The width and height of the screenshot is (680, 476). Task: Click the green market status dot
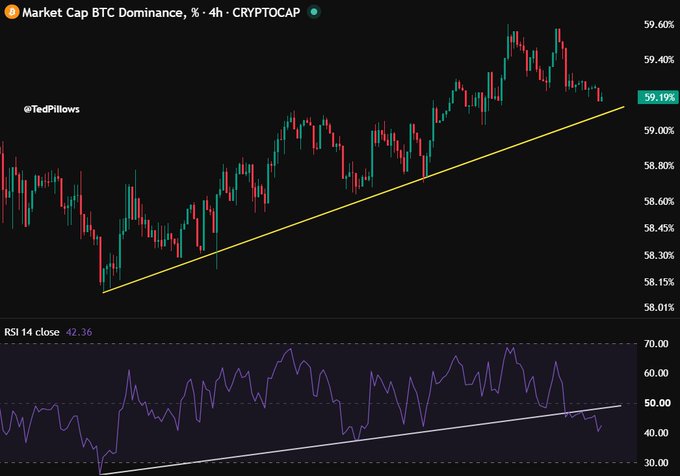pos(314,12)
